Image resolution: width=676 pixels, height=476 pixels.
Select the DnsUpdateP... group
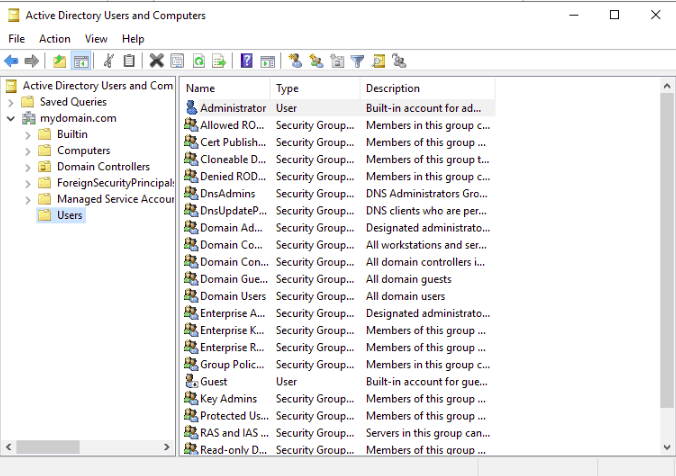[339, 210]
